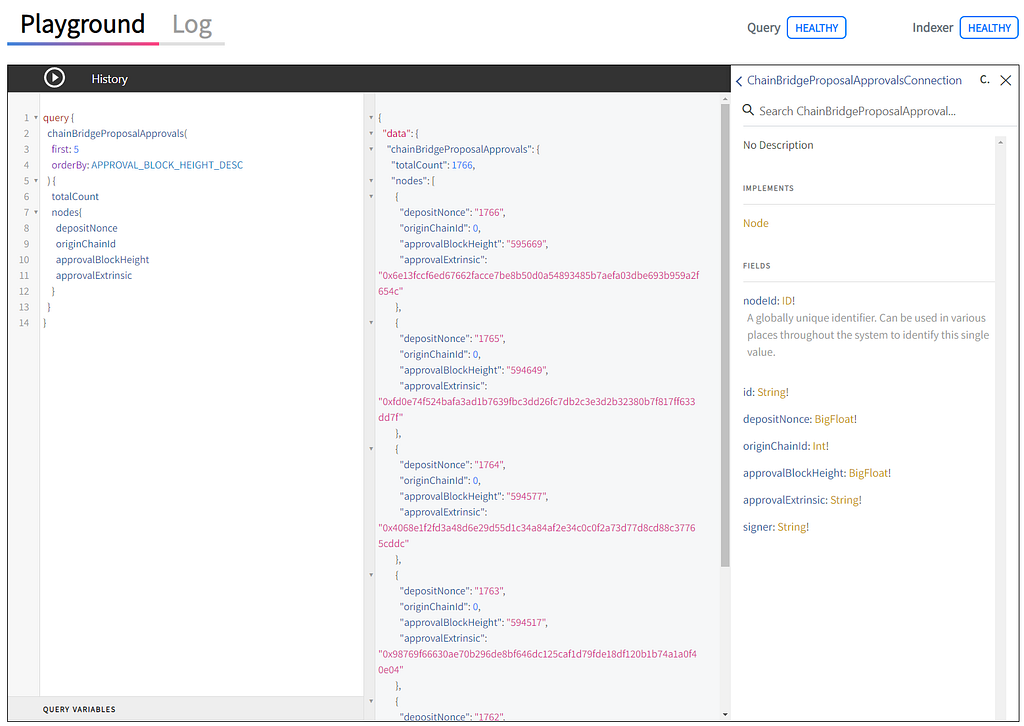Select the Playground tab
The image size is (1024, 726).
[82, 25]
